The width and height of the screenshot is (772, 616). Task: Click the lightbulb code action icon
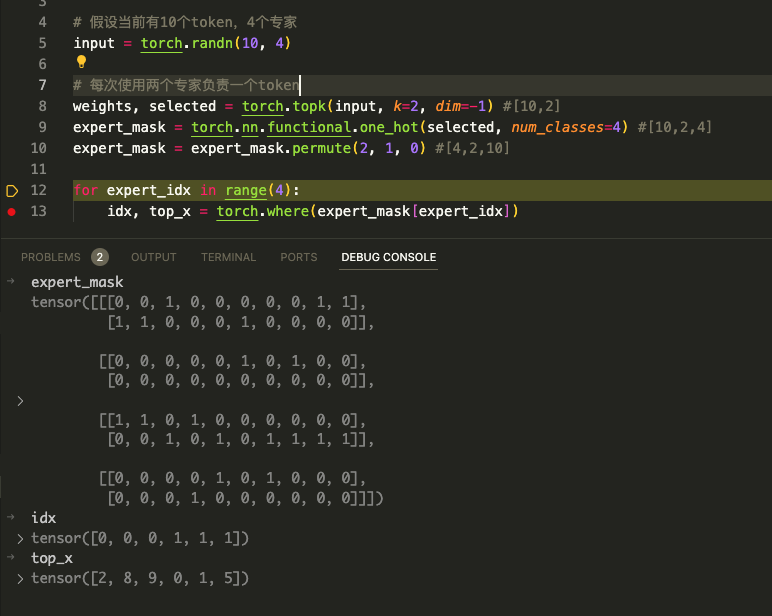82,63
